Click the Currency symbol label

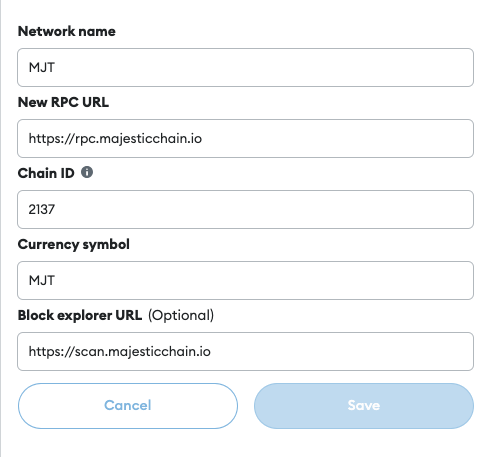coord(74,244)
